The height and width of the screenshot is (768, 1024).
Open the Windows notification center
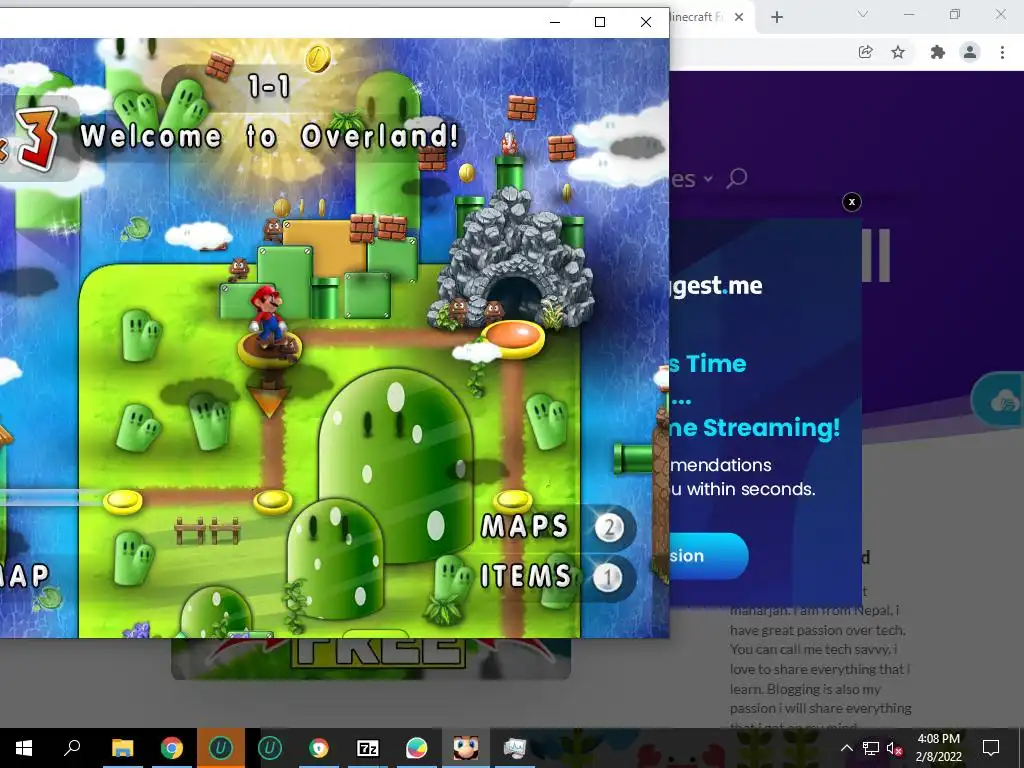point(991,748)
